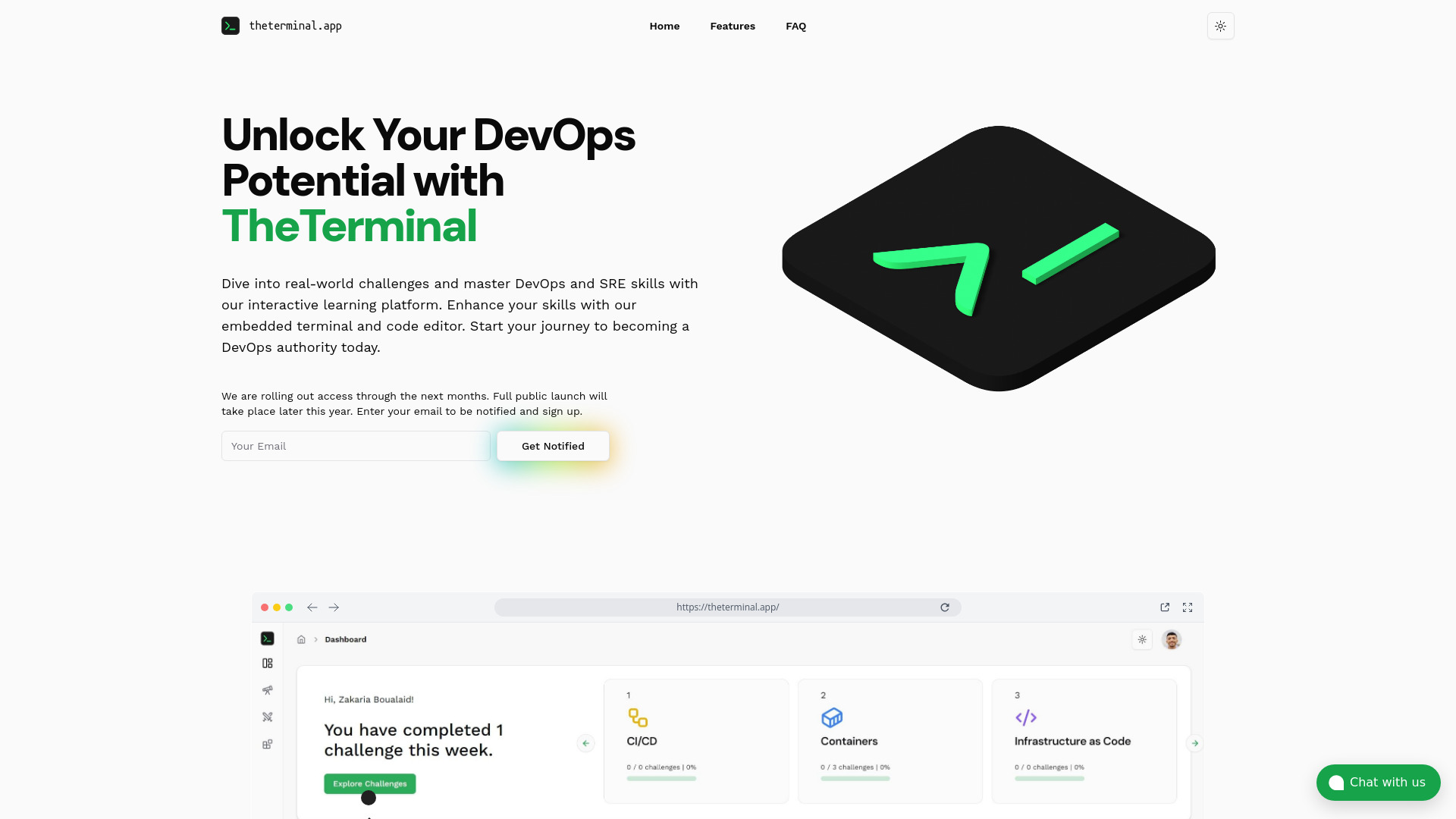This screenshot has width=1456, height=819.
Task: Open the Features navigation menu item
Action: (x=732, y=26)
